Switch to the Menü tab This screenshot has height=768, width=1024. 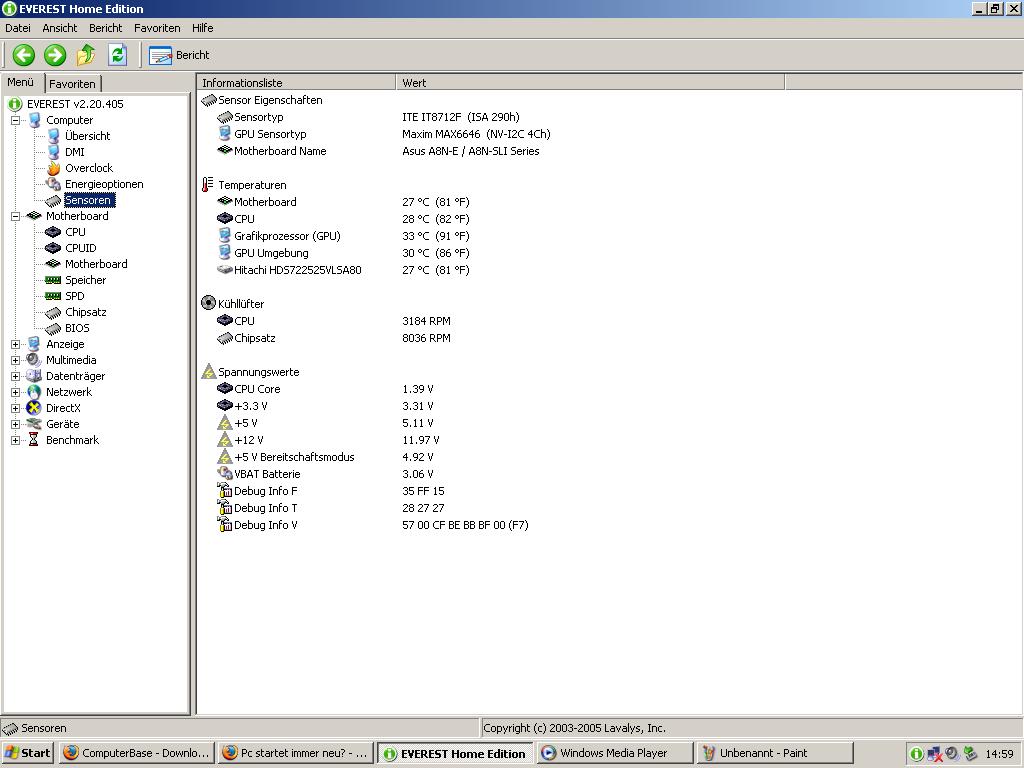[21, 82]
